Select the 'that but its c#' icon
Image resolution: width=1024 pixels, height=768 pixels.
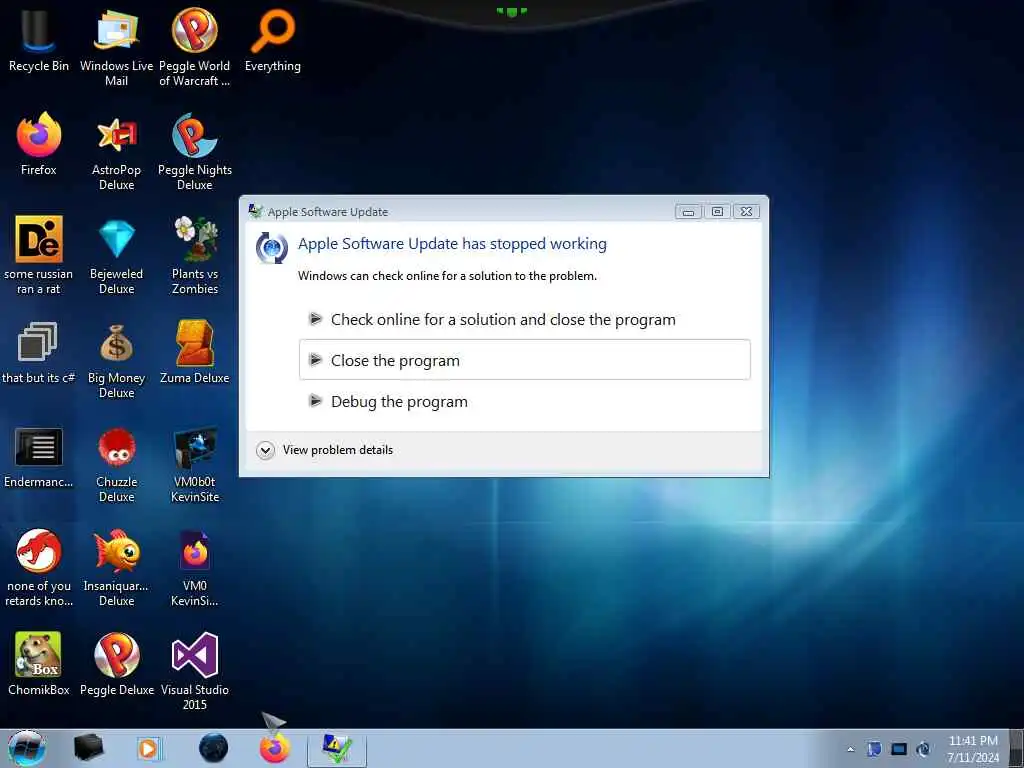click(x=39, y=353)
